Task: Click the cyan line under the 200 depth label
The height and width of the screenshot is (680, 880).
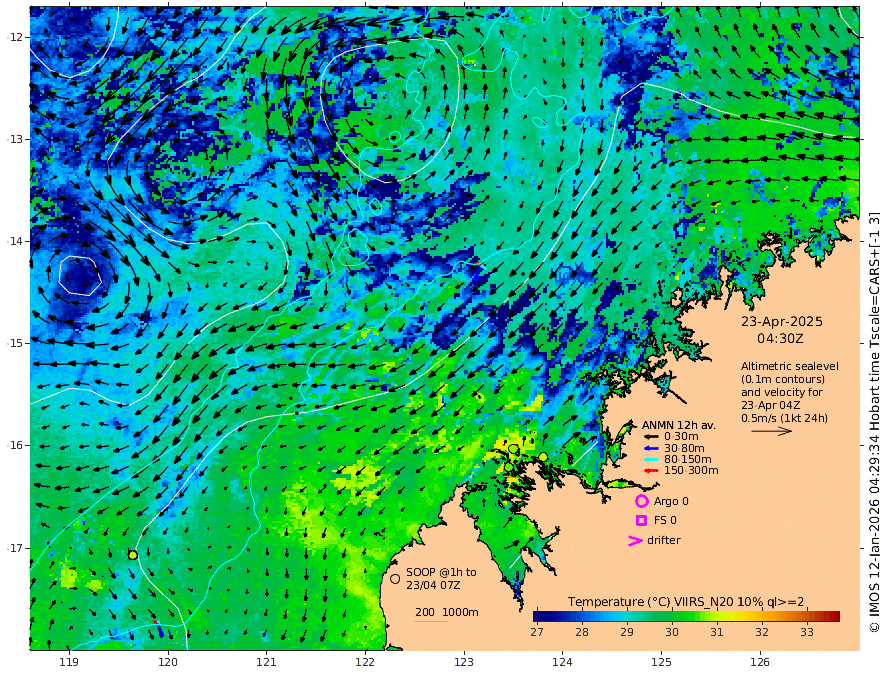Action: point(431,621)
